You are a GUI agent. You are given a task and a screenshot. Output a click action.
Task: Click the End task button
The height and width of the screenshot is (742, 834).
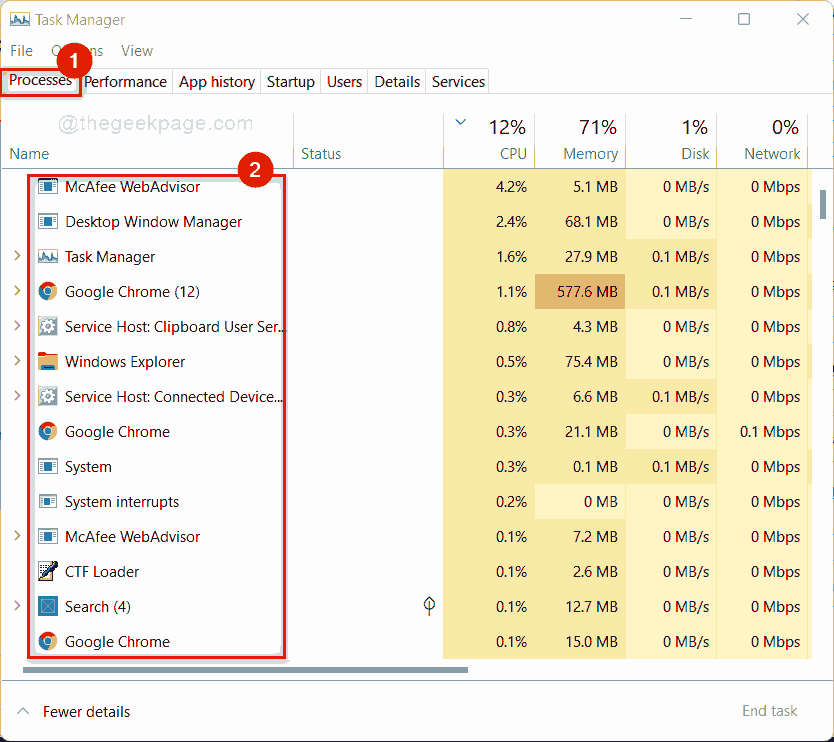[x=769, y=710]
